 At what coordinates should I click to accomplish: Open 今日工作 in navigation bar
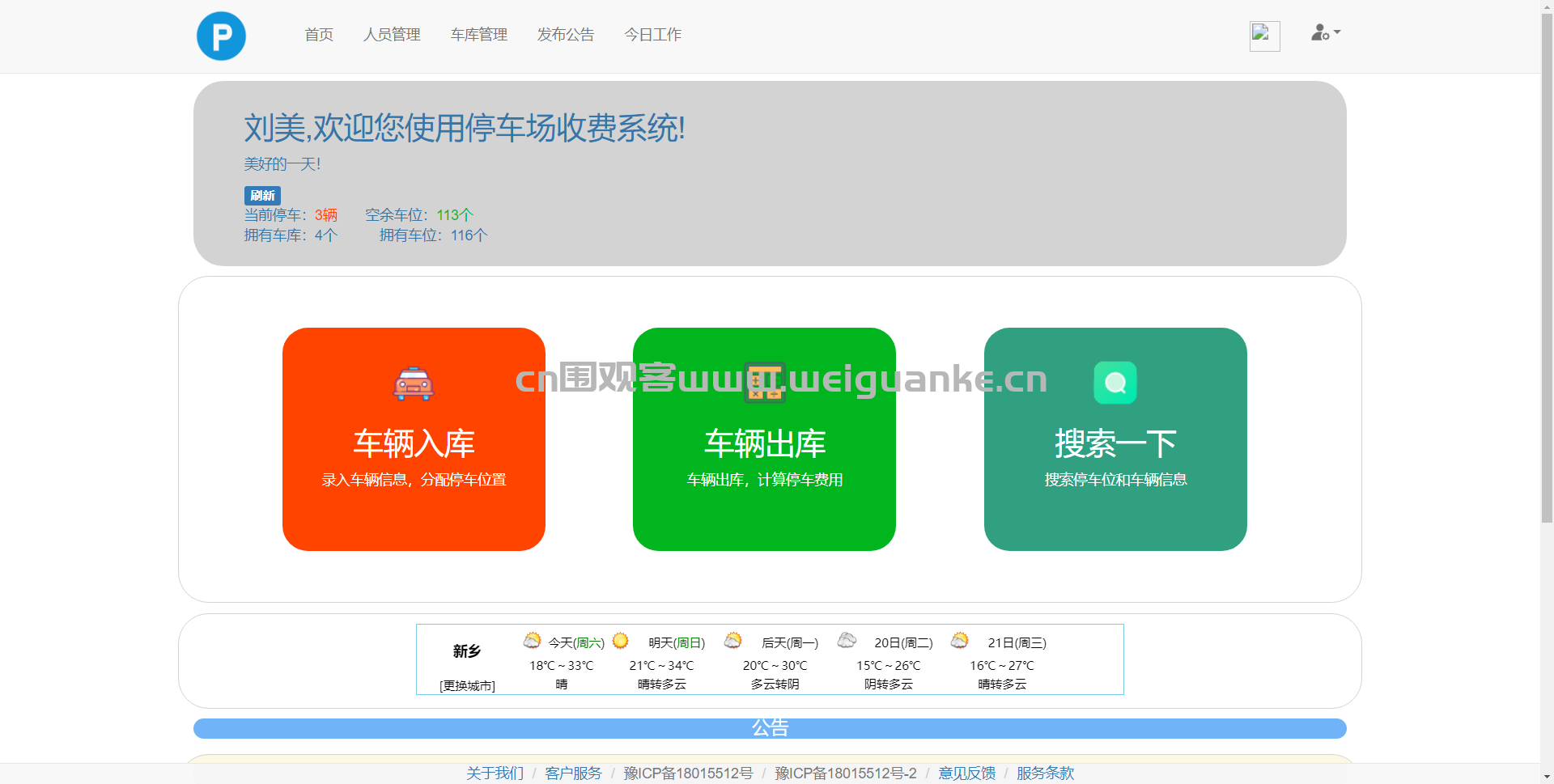653,35
